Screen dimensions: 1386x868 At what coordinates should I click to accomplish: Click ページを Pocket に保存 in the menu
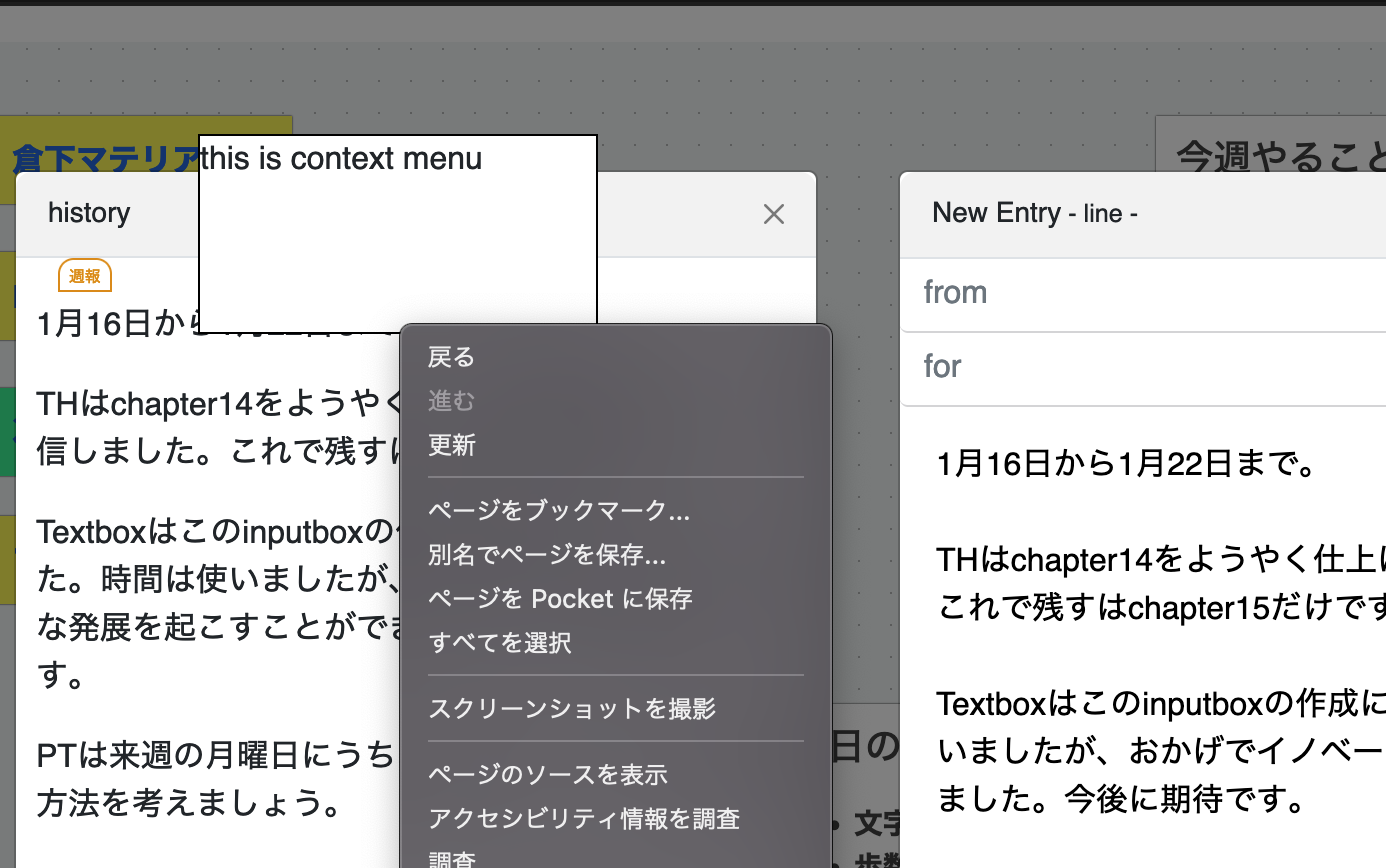[616, 599]
